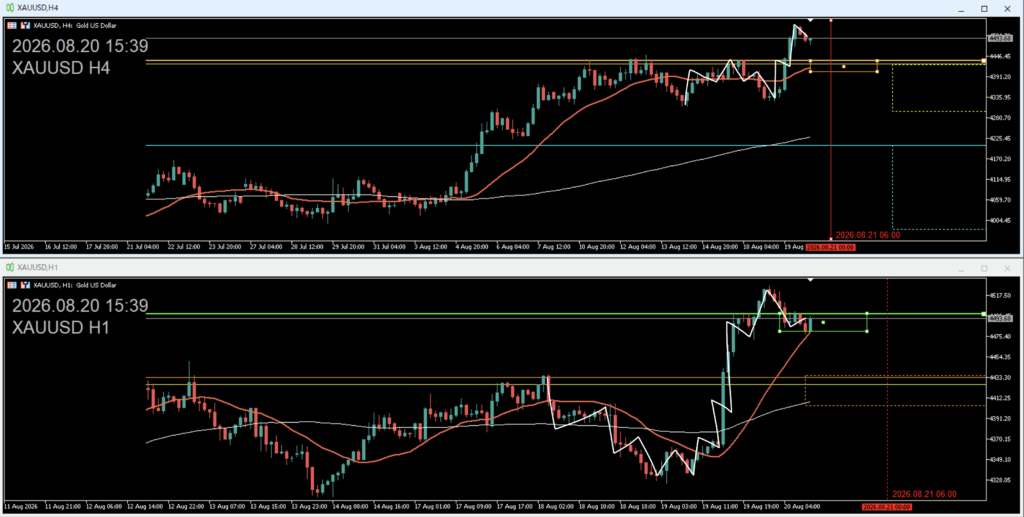1024x517 pixels.
Task: Toggle One Click Trading panel on H1 chart
Action: [12, 285]
